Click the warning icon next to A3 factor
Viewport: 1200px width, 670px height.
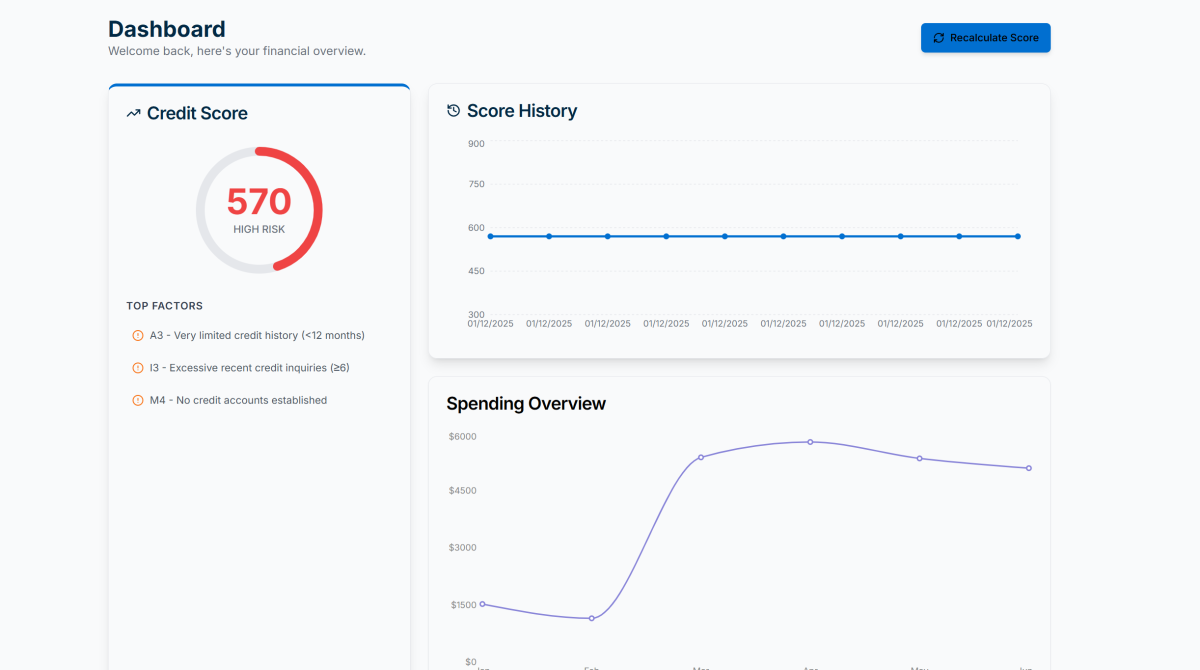(138, 336)
